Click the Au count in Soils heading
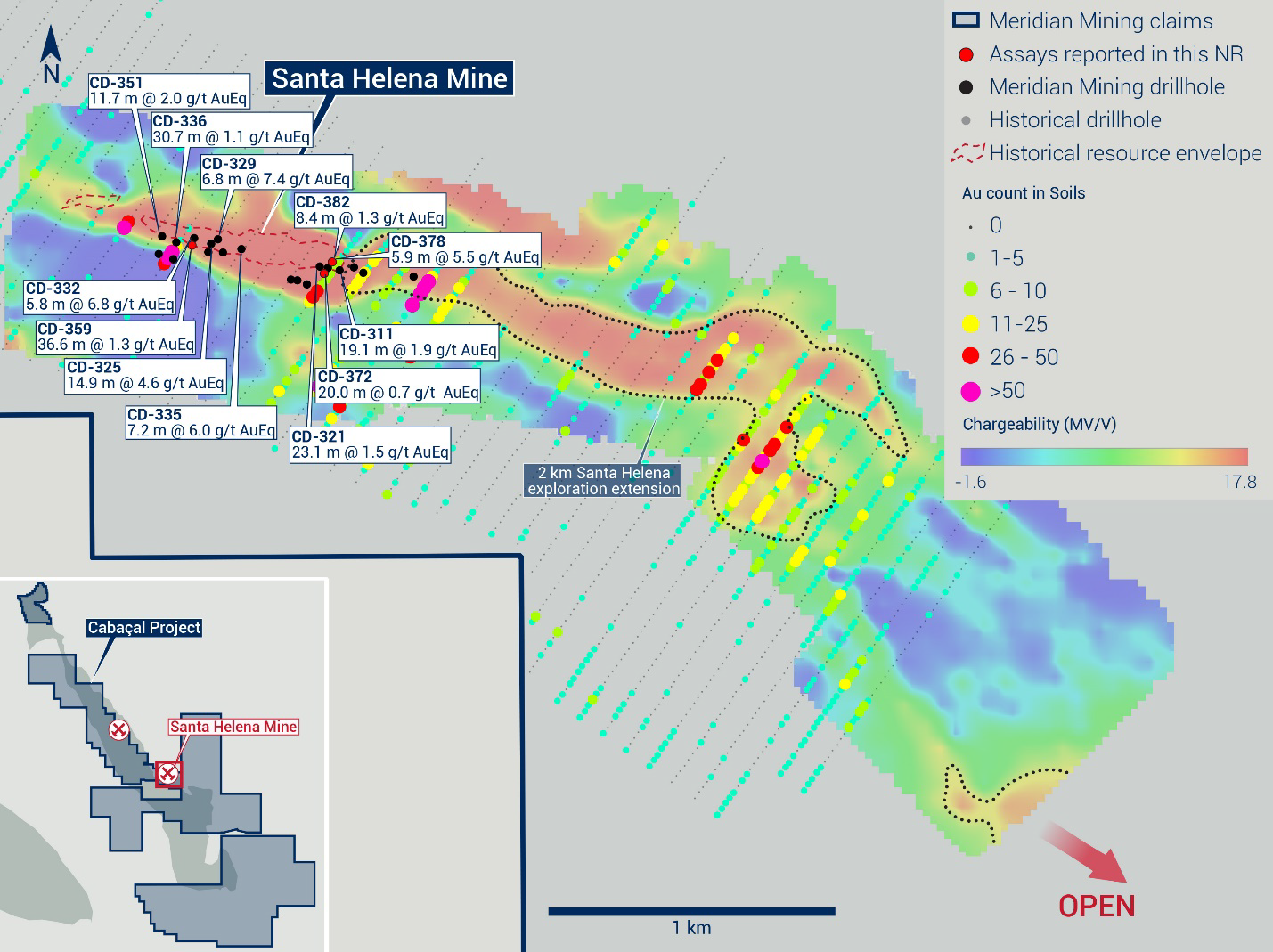This screenshot has height=952, width=1273. click(x=1024, y=193)
